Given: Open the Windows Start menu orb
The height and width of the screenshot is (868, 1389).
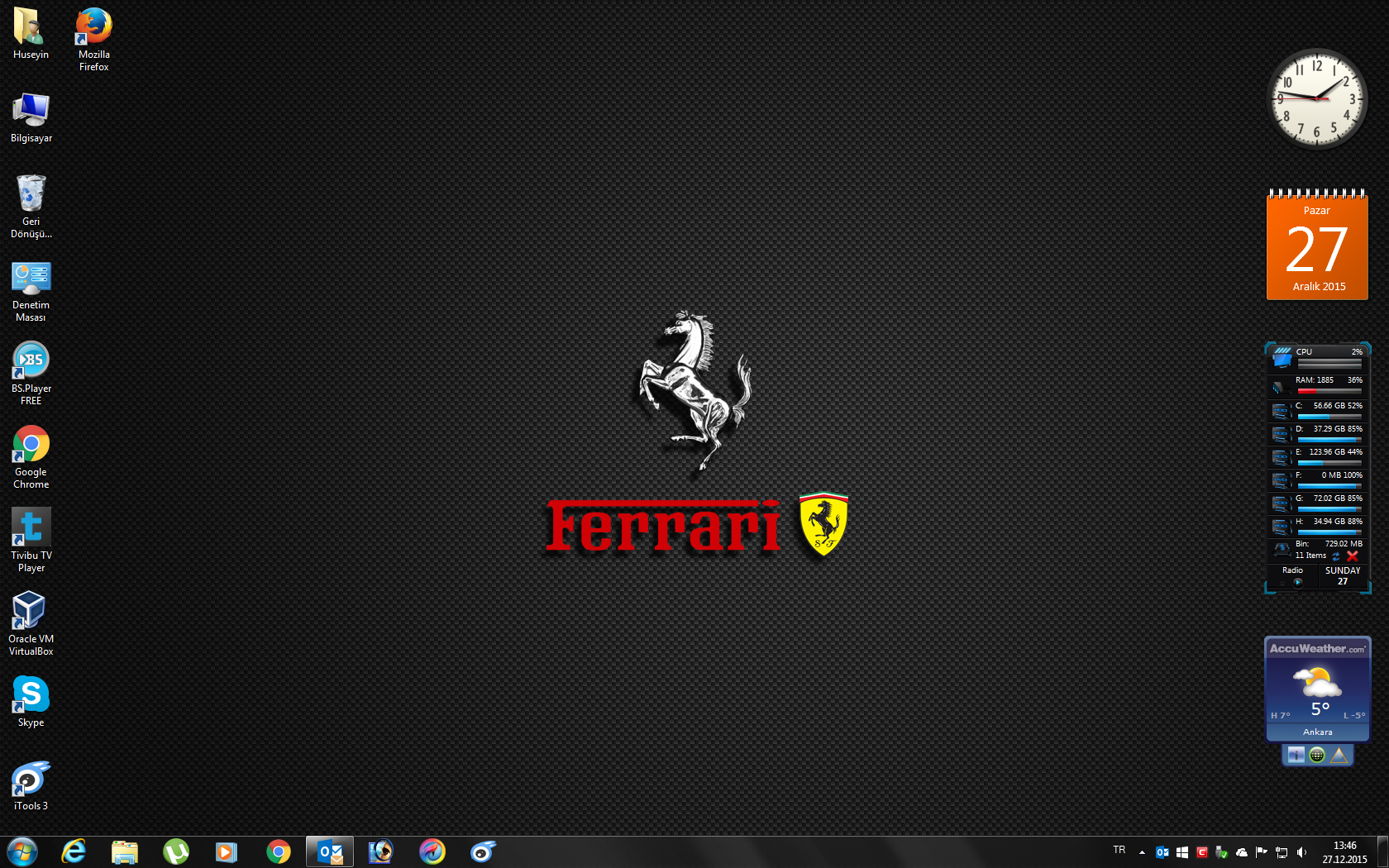Looking at the screenshot, I should click(22, 851).
